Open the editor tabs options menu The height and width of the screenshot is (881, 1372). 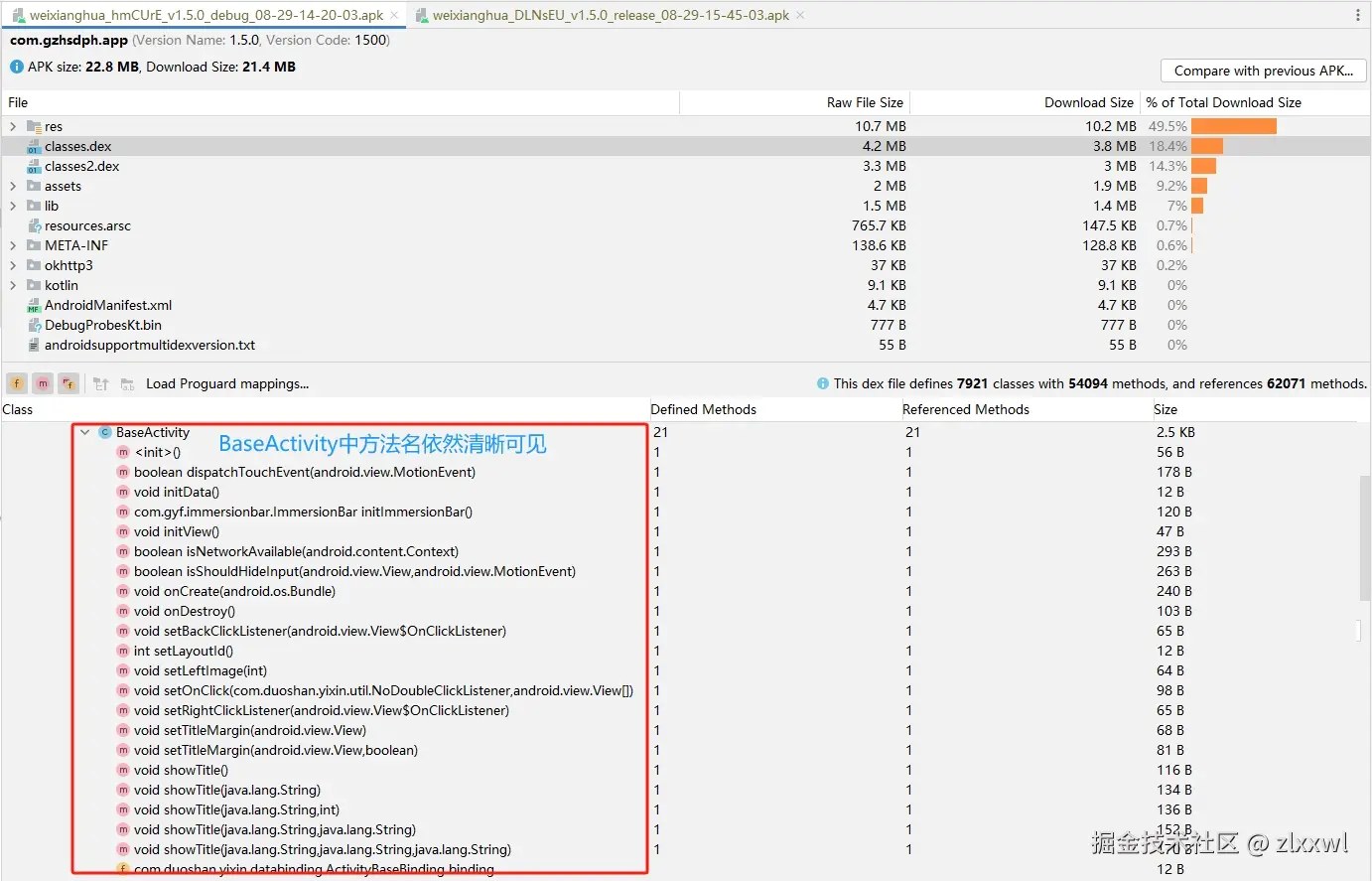pyautogui.click(x=1358, y=15)
